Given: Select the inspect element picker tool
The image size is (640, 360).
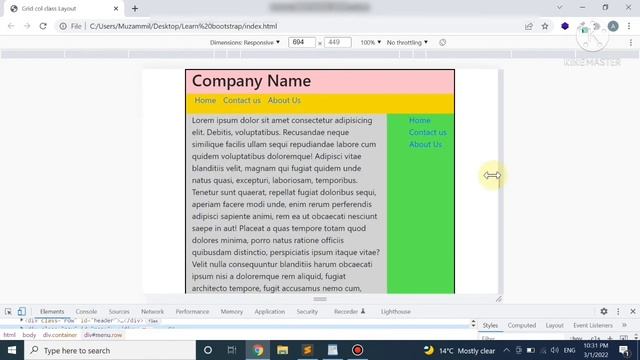Looking at the screenshot, I should (8, 311).
